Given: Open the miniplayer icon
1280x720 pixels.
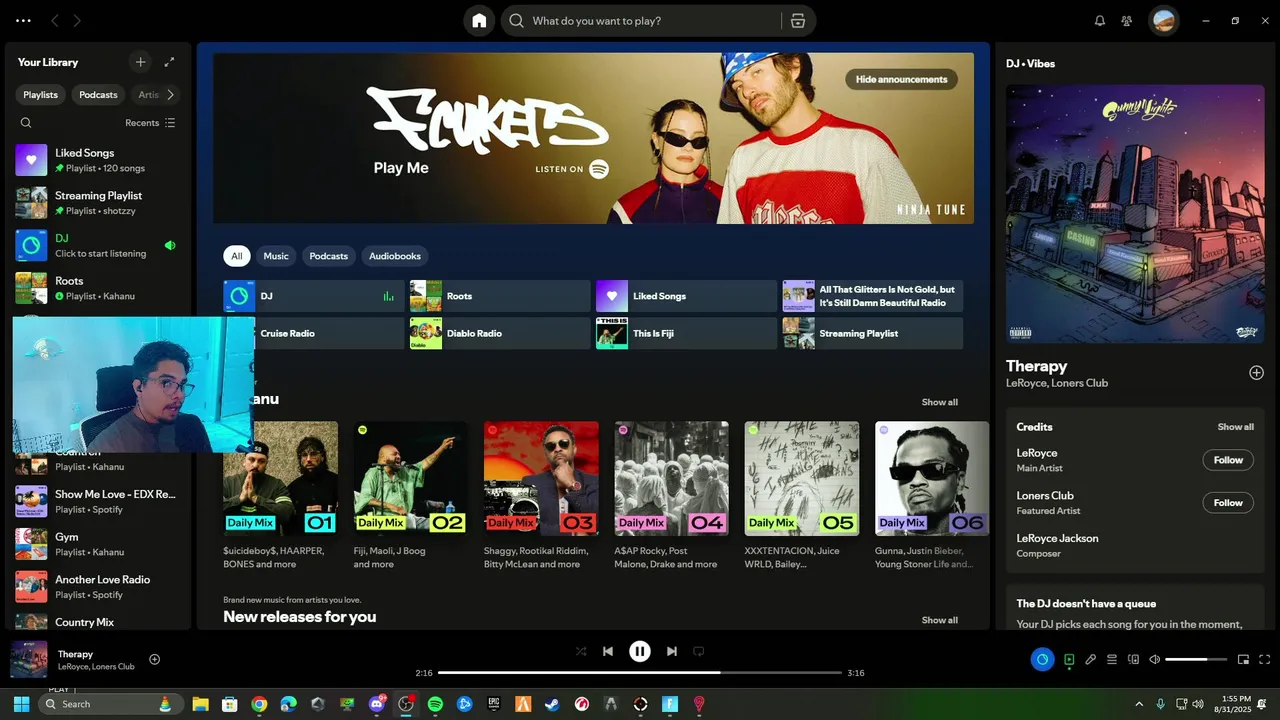Looking at the screenshot, I should click(x=1243, y=659).
